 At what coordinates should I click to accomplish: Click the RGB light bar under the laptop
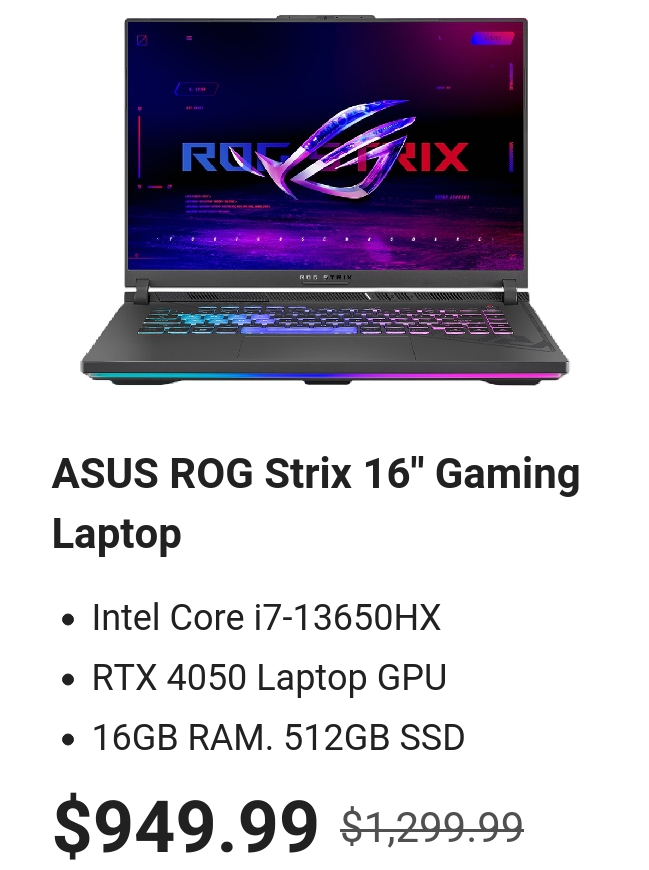[325, 377]
